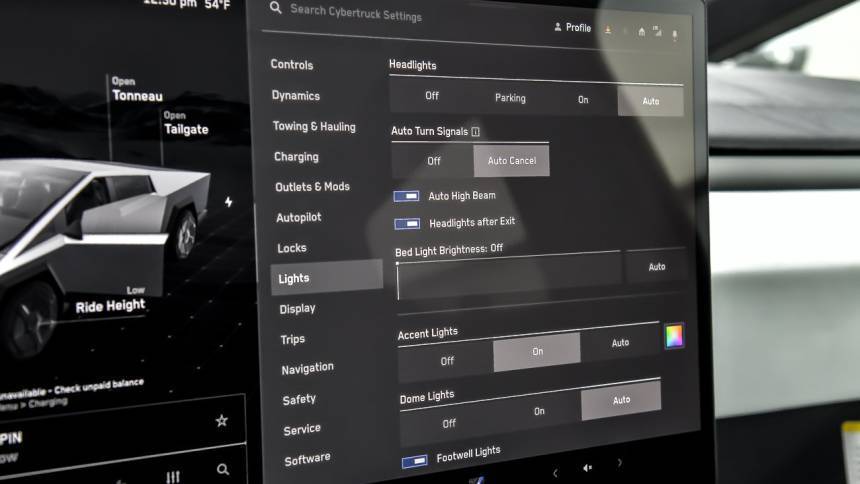The height and width of the screenshot is (484, 860).
Task: Tap the Ride Height Low control
Action: 110,301
